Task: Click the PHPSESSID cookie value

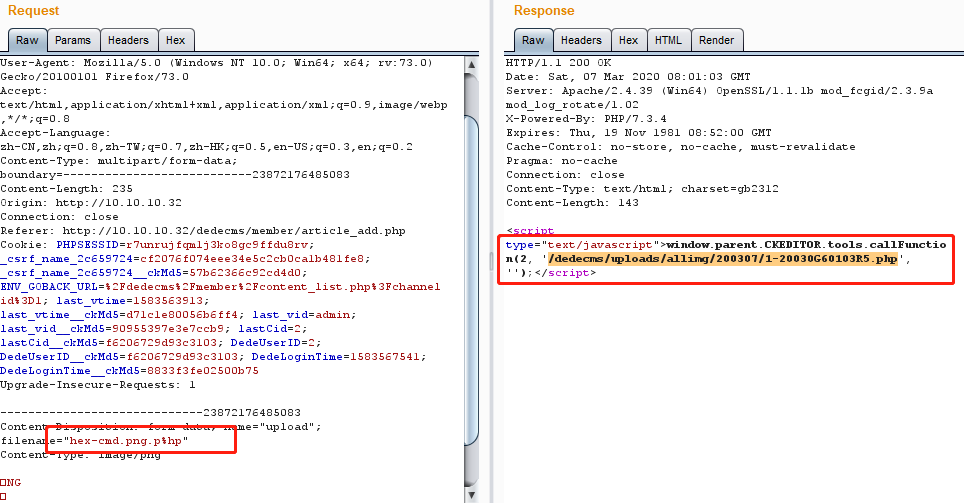Action: [217, 245]
